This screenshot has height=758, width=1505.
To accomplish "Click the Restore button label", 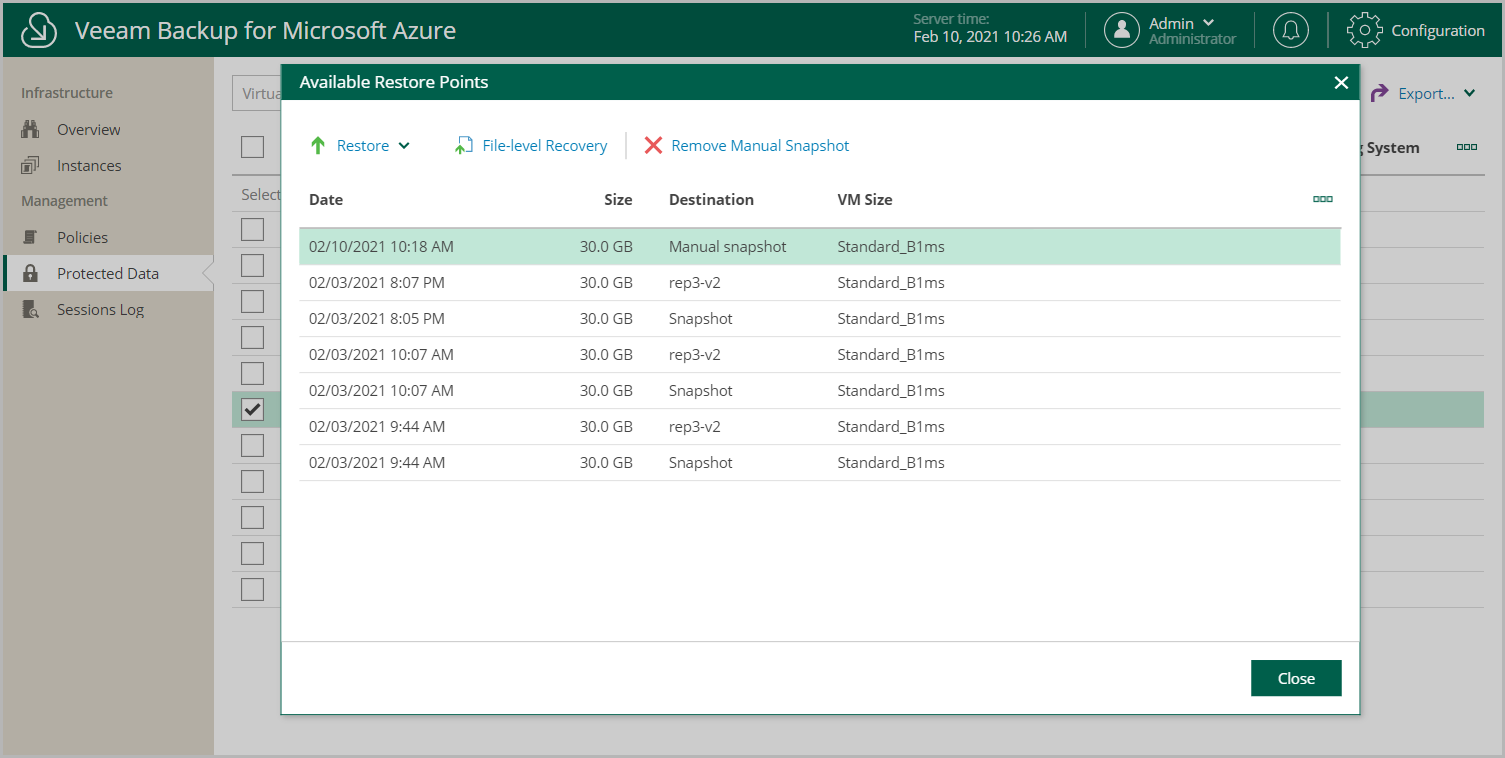I will pos(363,146).
